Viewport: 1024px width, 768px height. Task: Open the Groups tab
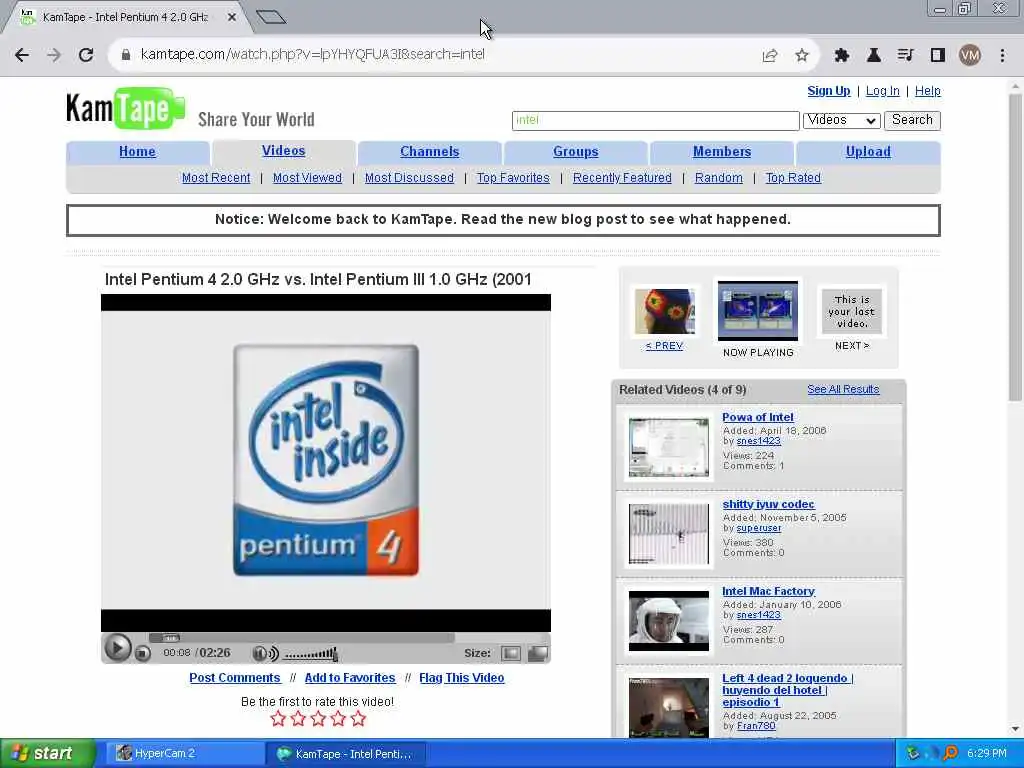(x=575, y=152)
